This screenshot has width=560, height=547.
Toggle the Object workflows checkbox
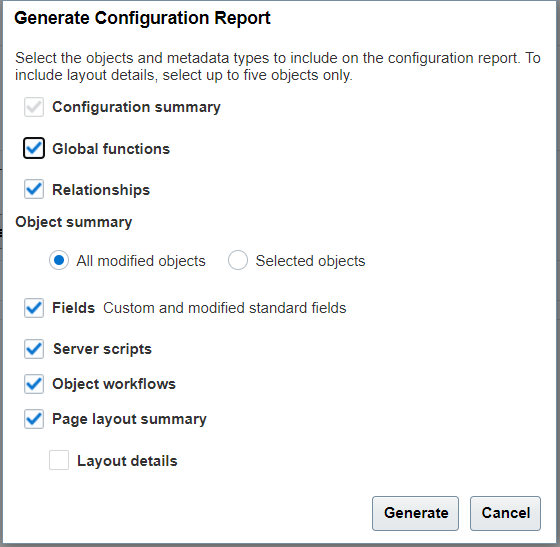click(34, 384)
